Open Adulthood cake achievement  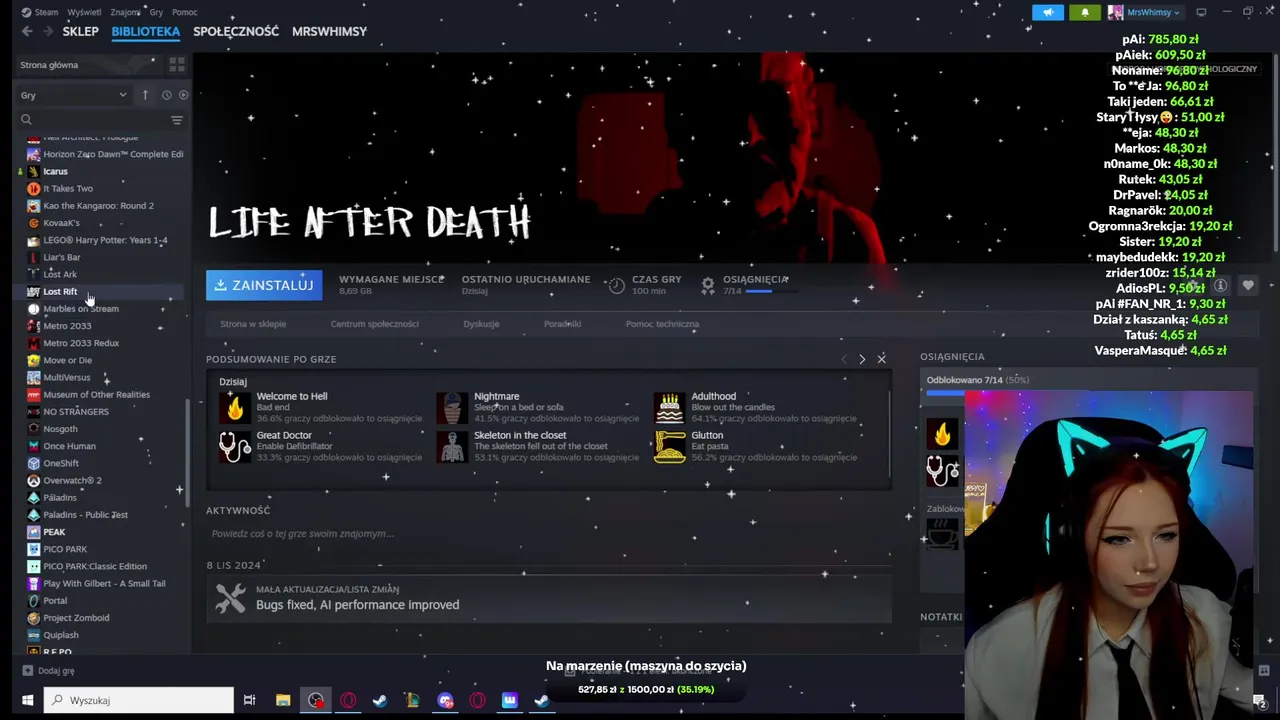coord(669,407)
